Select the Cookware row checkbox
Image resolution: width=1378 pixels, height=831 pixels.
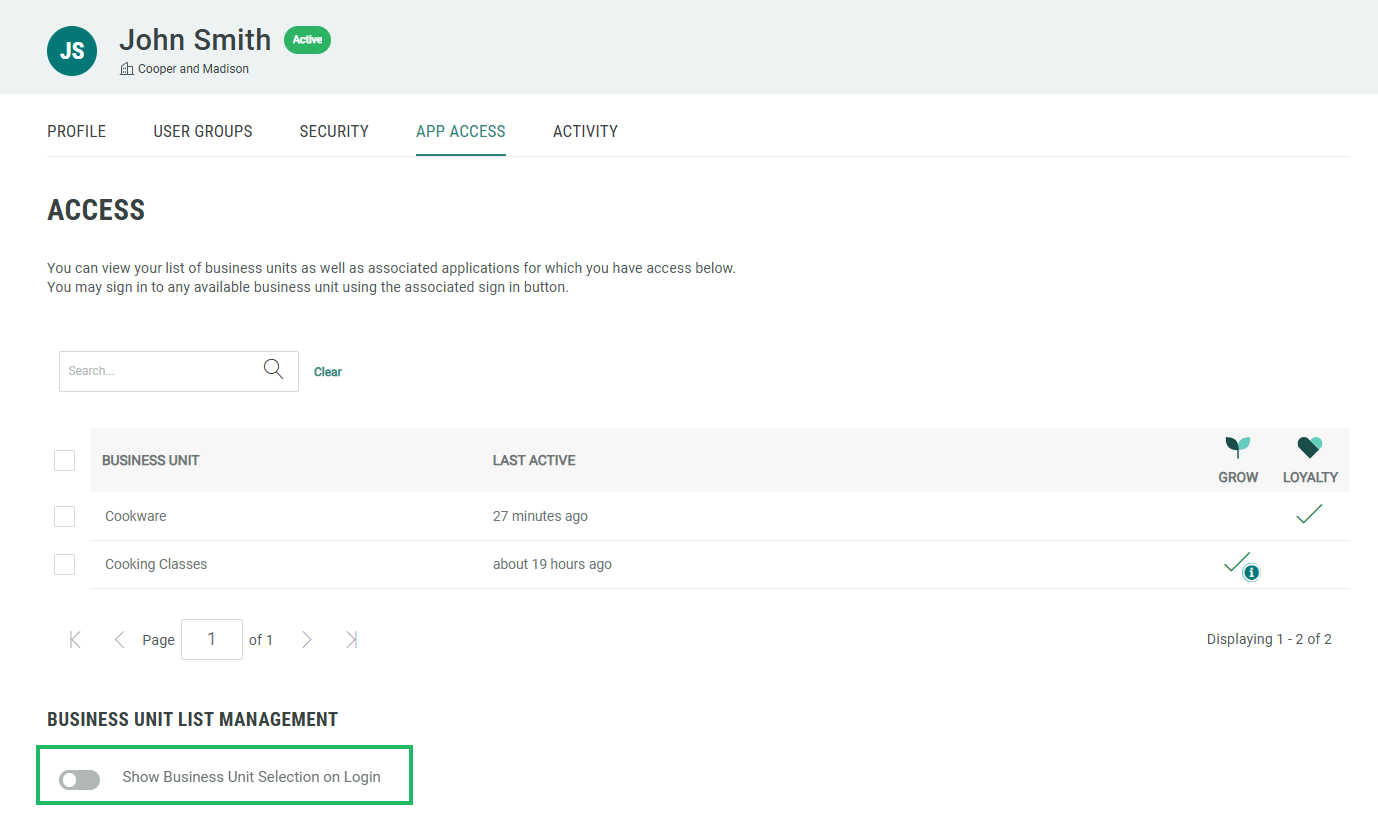(64, 516)
